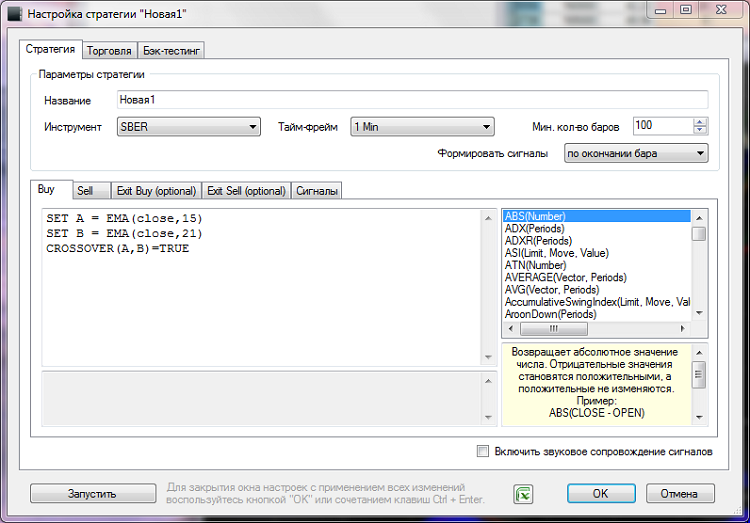Image resolution: width=750 pixels, height=523 pixels.
Task: Select ABS(Number) in function list
Action: 596,216
